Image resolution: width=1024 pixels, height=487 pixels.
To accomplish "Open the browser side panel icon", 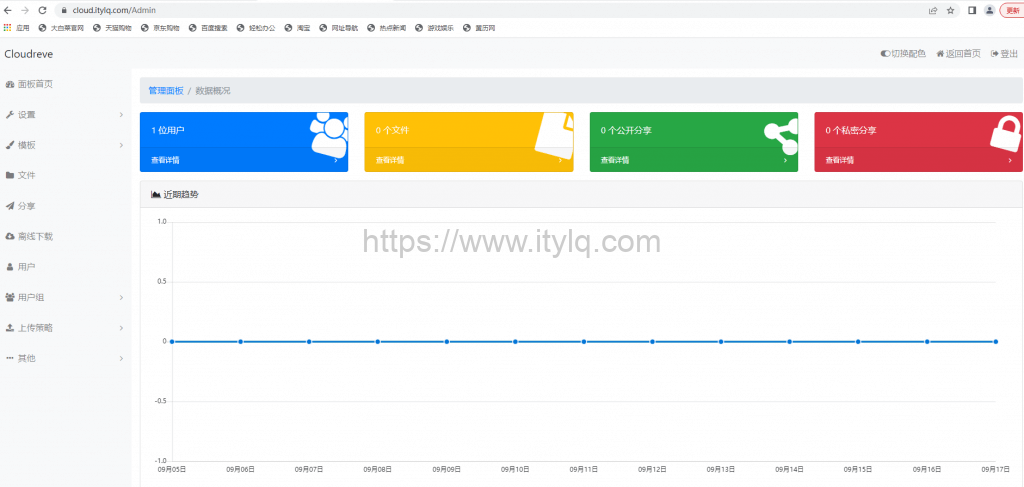I will tap(972, 10).
